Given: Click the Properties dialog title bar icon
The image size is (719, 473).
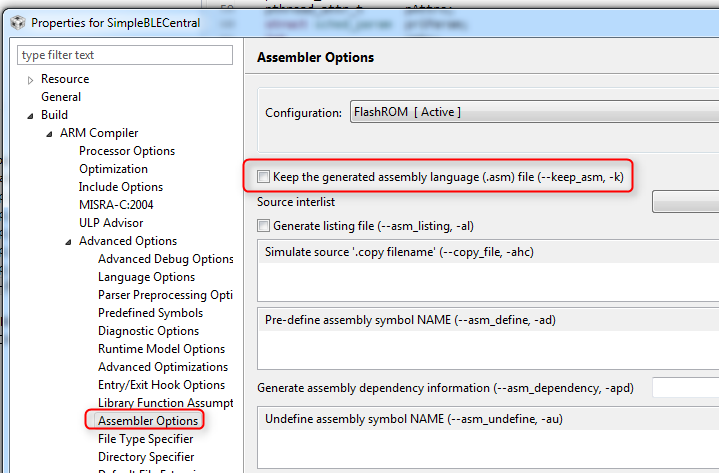Looking at the screenshot, I should pyautogui.click(x=16, y=21).
